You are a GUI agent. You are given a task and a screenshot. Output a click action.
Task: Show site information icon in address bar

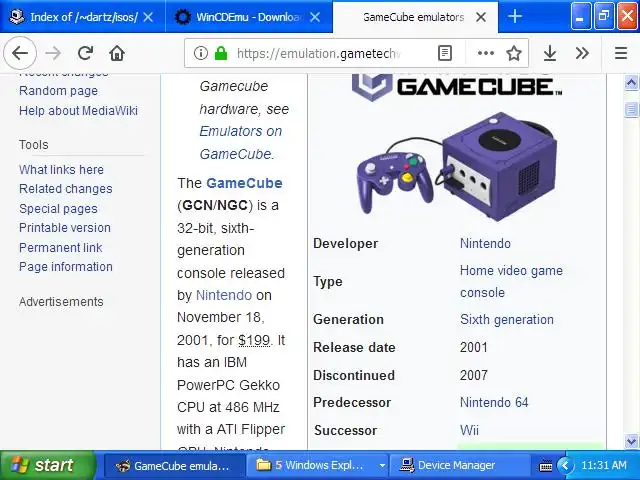200,53
